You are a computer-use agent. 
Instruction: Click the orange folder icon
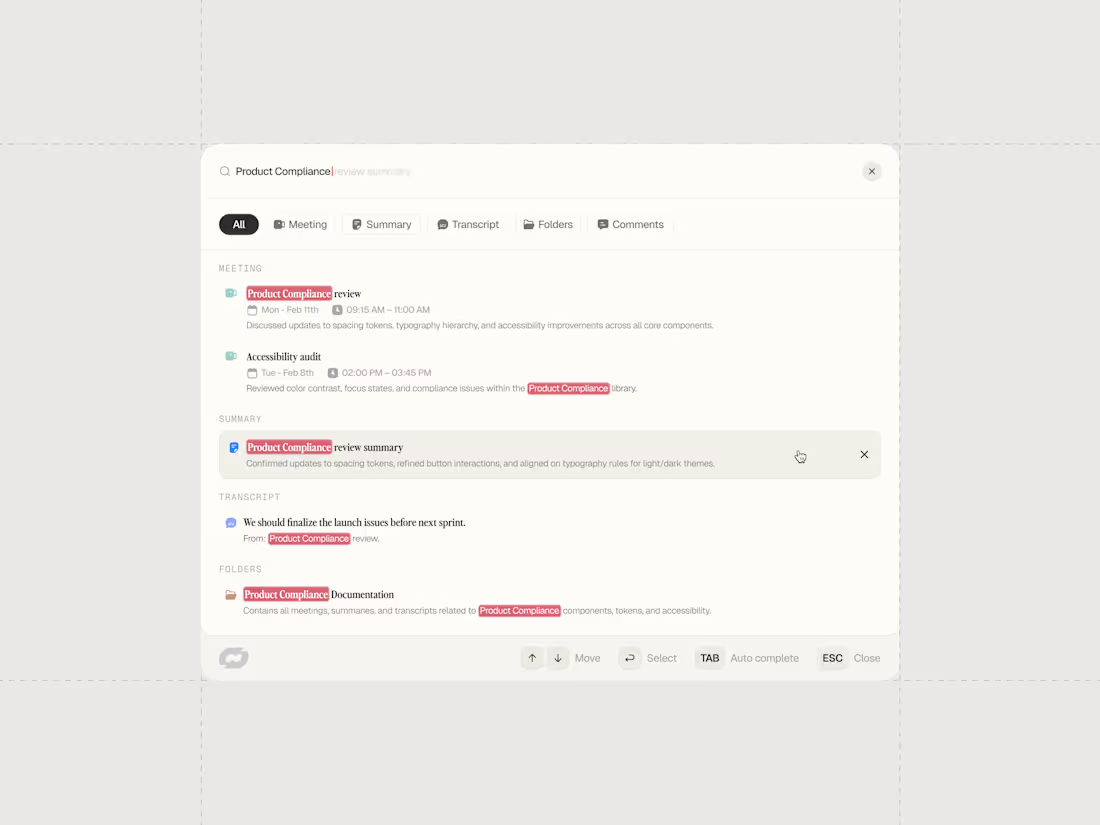click(x=231, y=595)
